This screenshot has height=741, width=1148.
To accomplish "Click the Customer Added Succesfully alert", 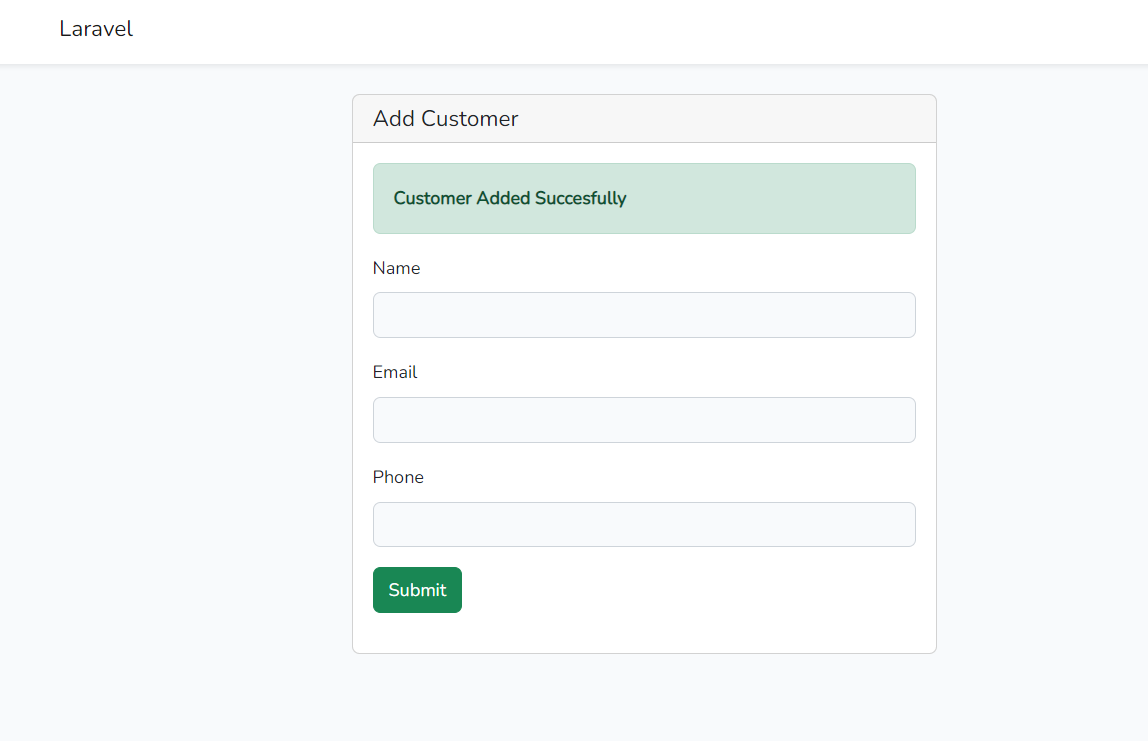I will click(644, 198).
